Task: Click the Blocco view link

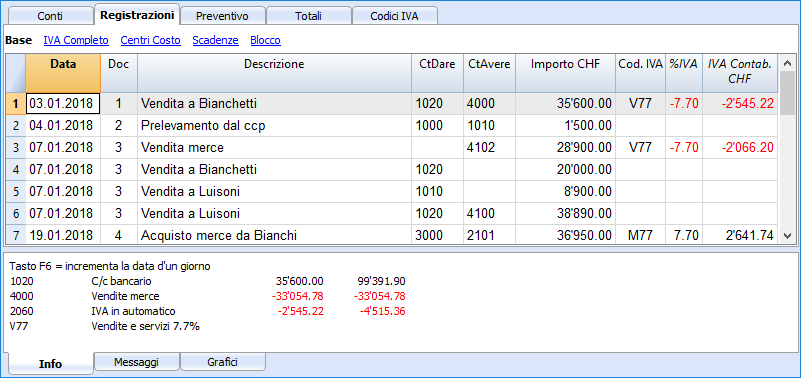Action: tap(265, 40)
